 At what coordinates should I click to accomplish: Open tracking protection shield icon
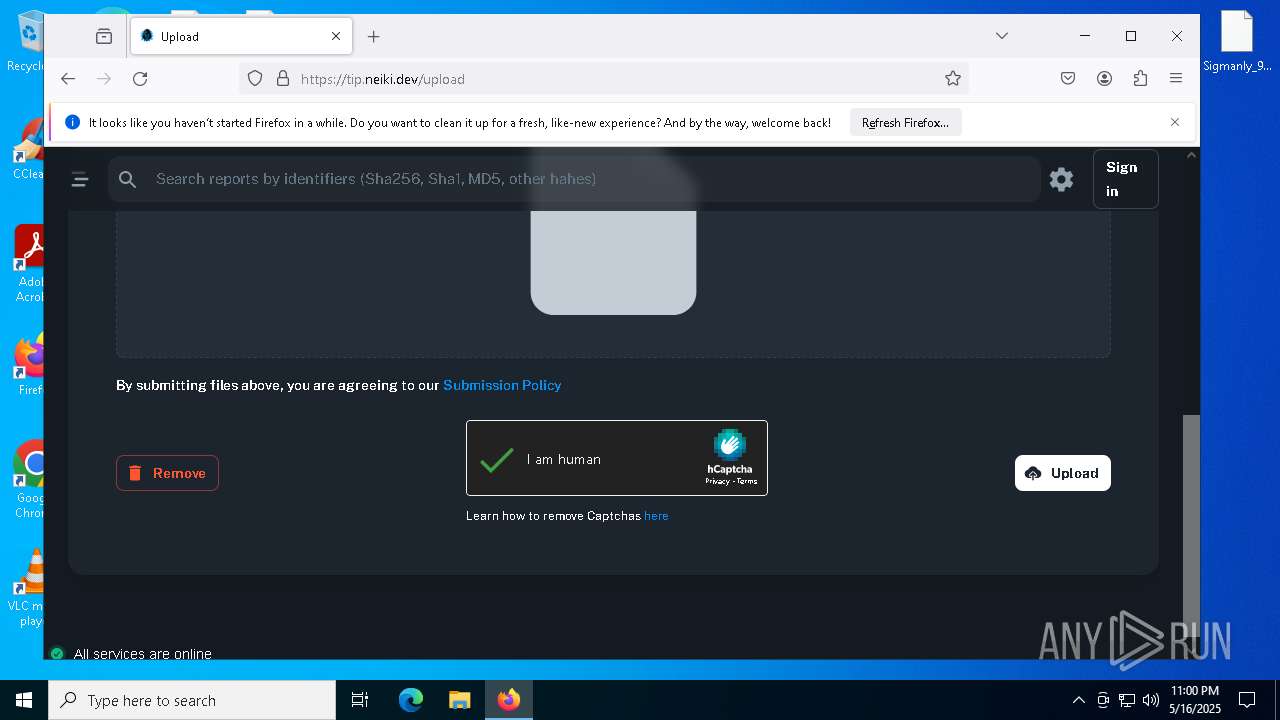[x=255, y=78]
